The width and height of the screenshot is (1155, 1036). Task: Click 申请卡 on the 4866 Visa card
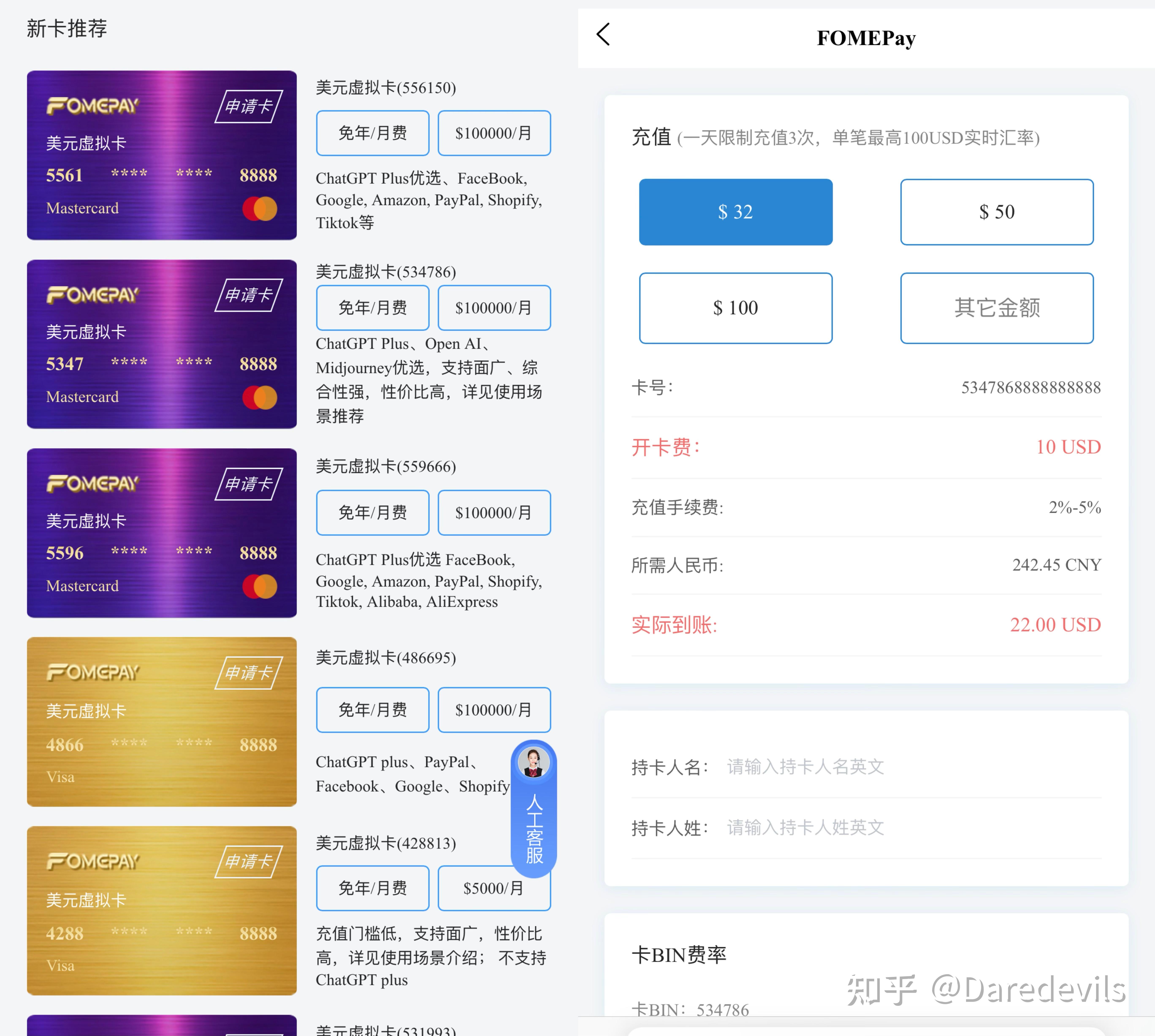pos(249,673)
